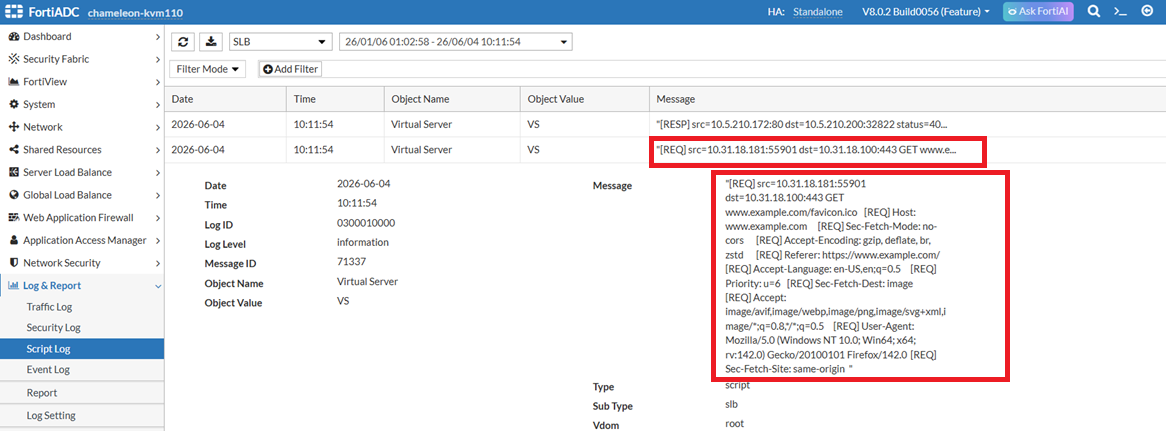Click the FortiADC logo icon
1166x431 pixels.
16,12
